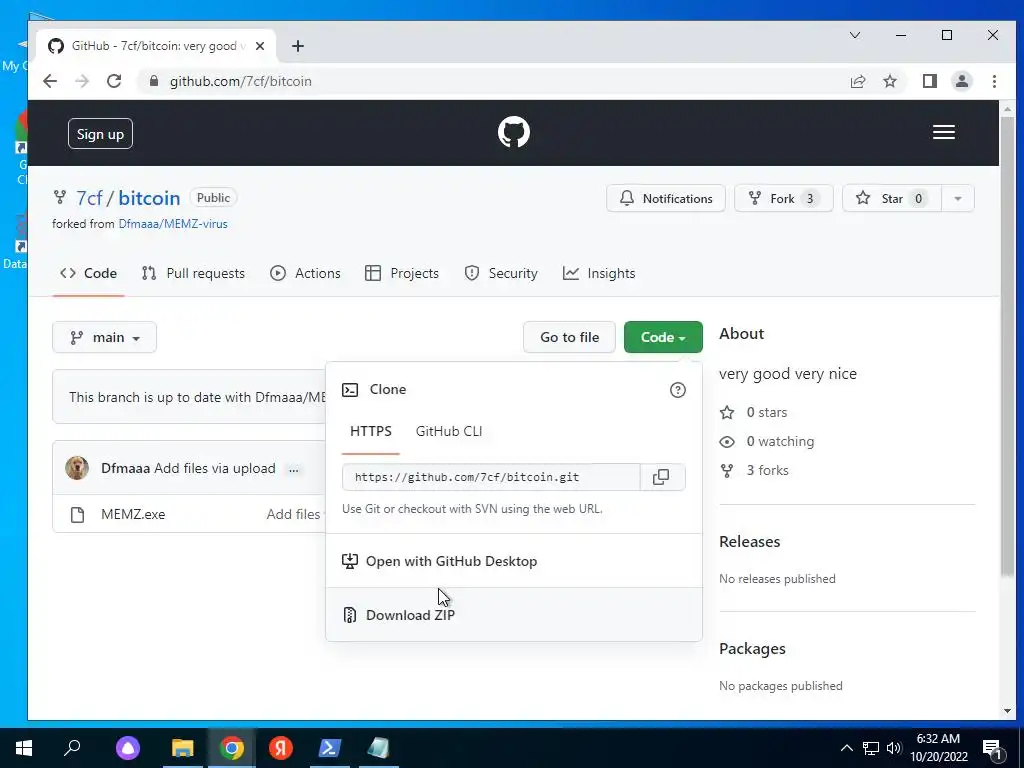
Task: Open the Security tab
Action: 501,273
